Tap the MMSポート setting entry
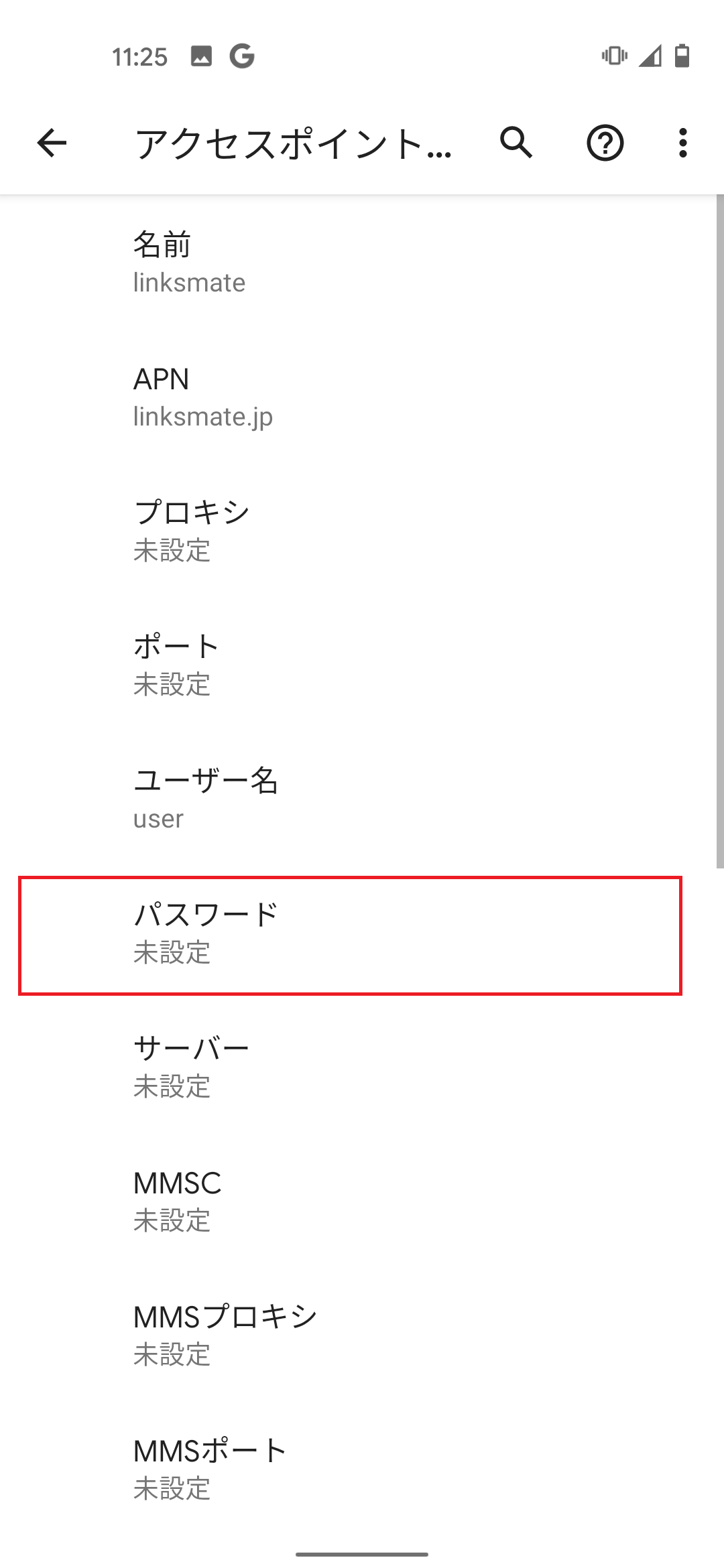724x1568 pixels. (x=362, y=1469)
